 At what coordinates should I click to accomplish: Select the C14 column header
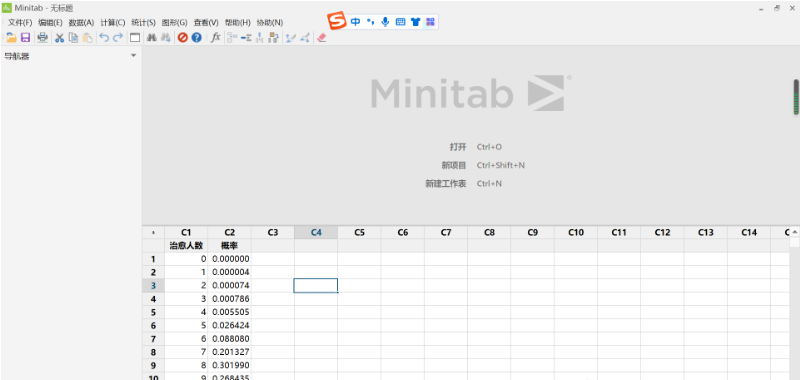[749, 233]
